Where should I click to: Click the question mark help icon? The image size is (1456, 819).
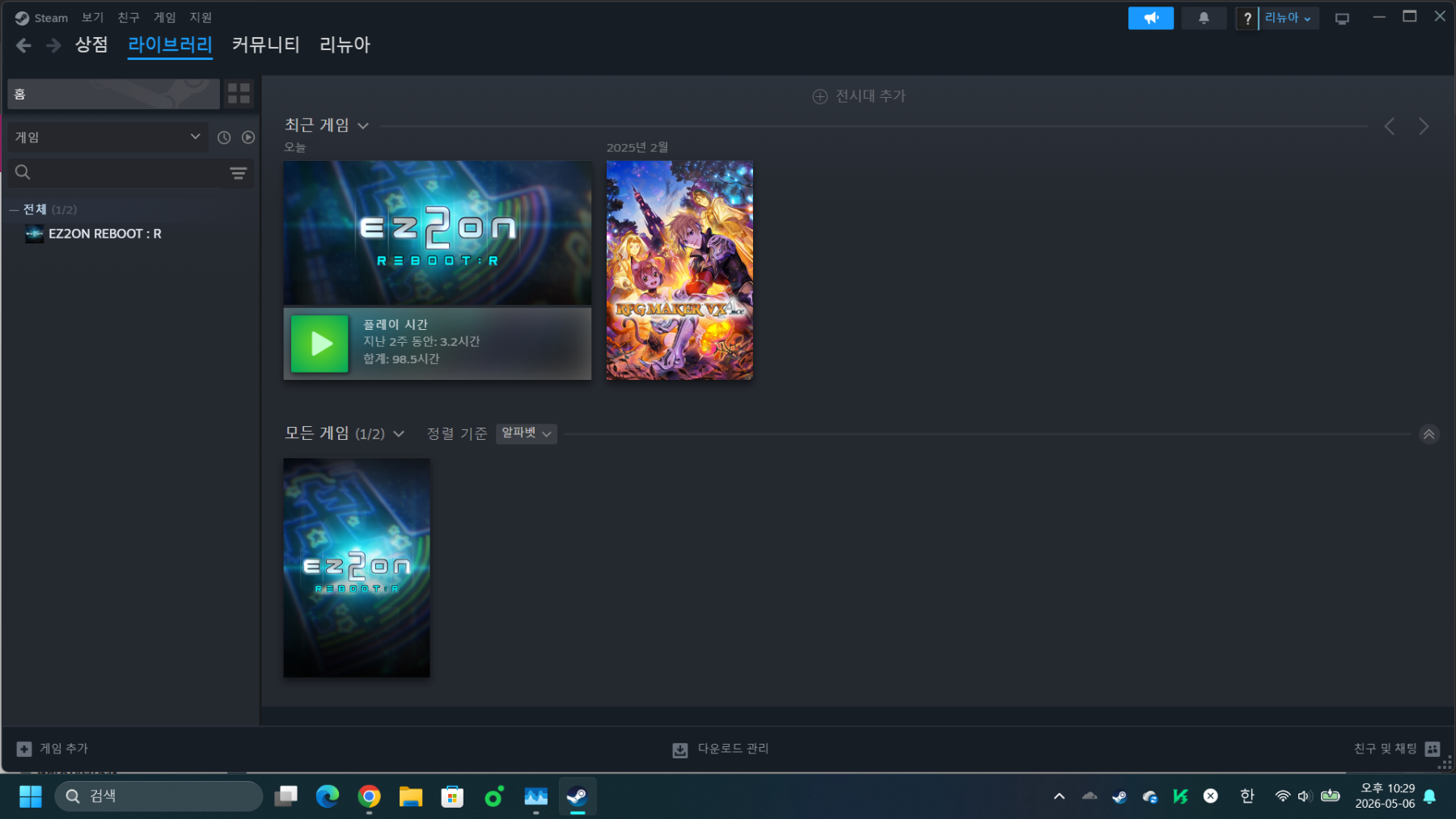[x=1247, y=18]
